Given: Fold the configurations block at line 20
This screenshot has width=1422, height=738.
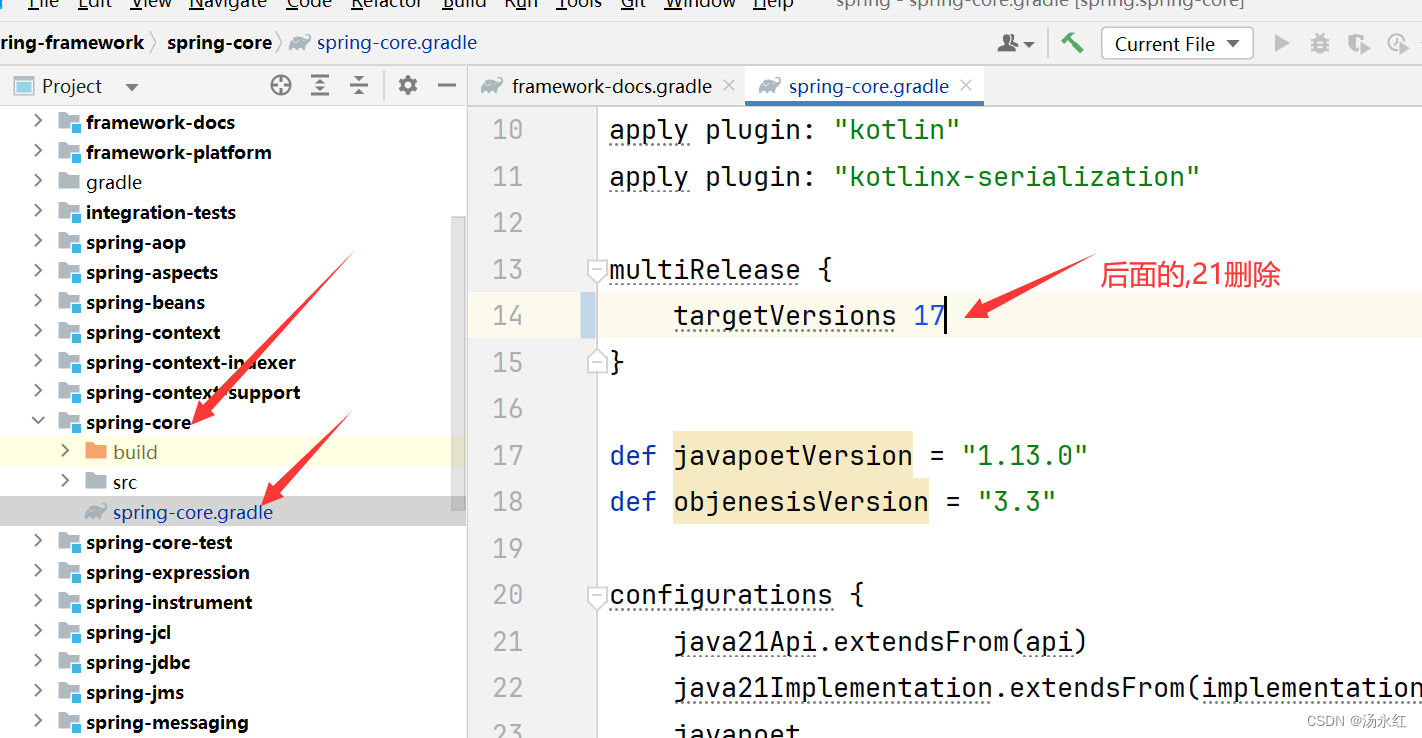Looking at the screenshot, I should [597, 596].
